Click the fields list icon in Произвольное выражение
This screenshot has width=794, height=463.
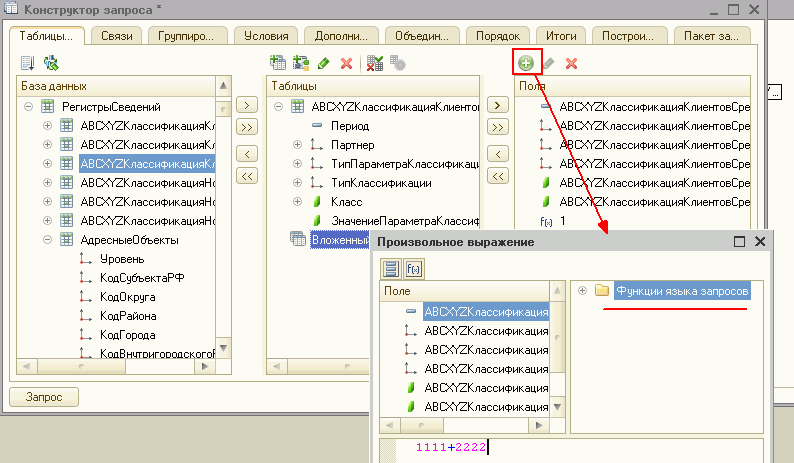390,268
